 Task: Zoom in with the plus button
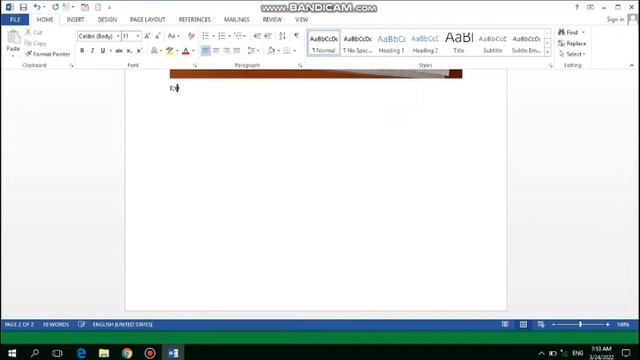(x=608, y=324)
